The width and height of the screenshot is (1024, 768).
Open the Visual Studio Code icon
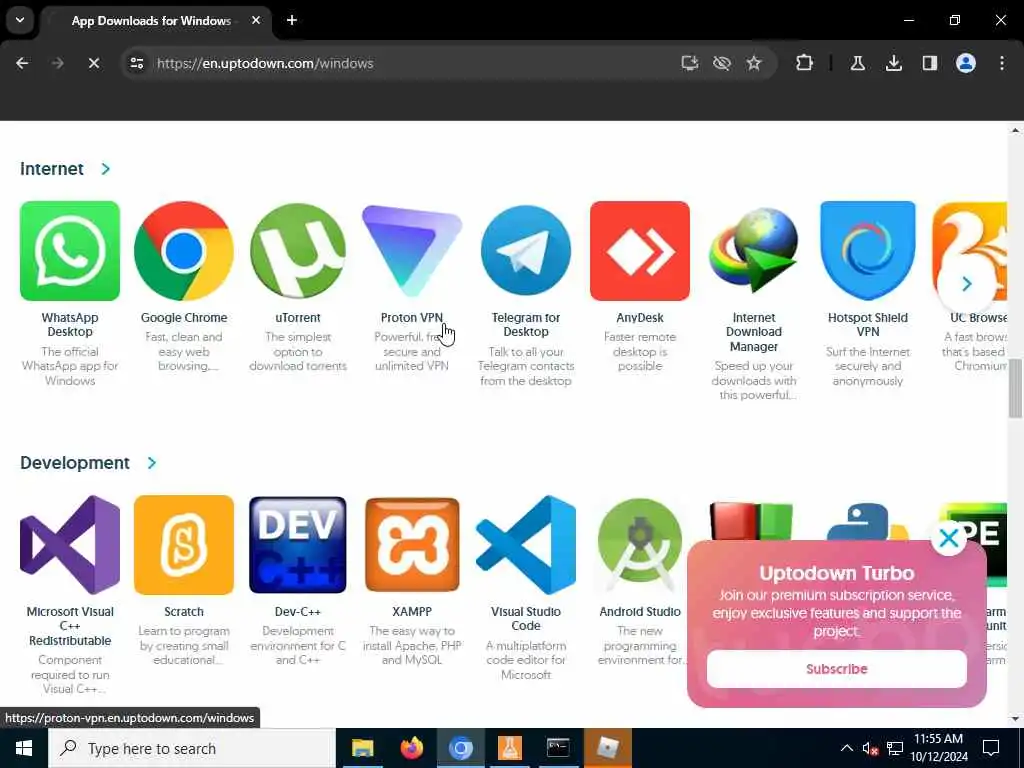coord(526,545)
